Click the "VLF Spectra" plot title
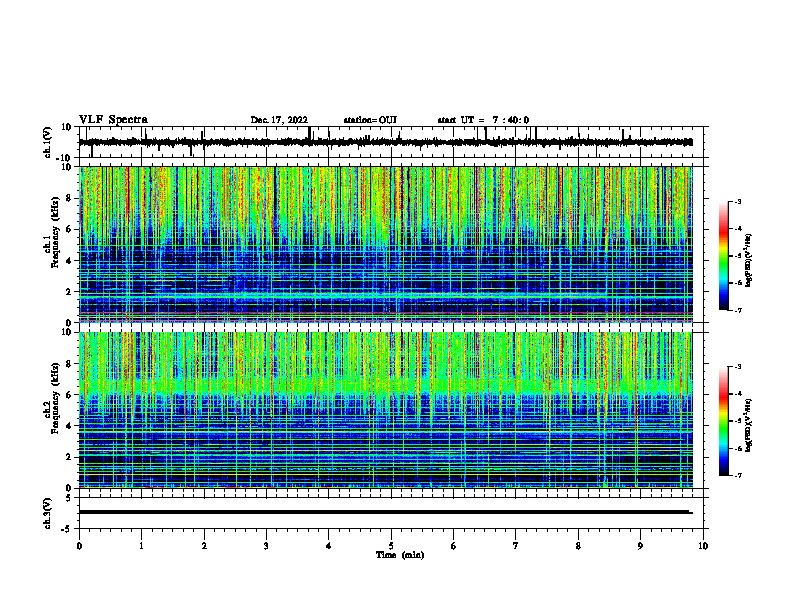 [113, 120]
